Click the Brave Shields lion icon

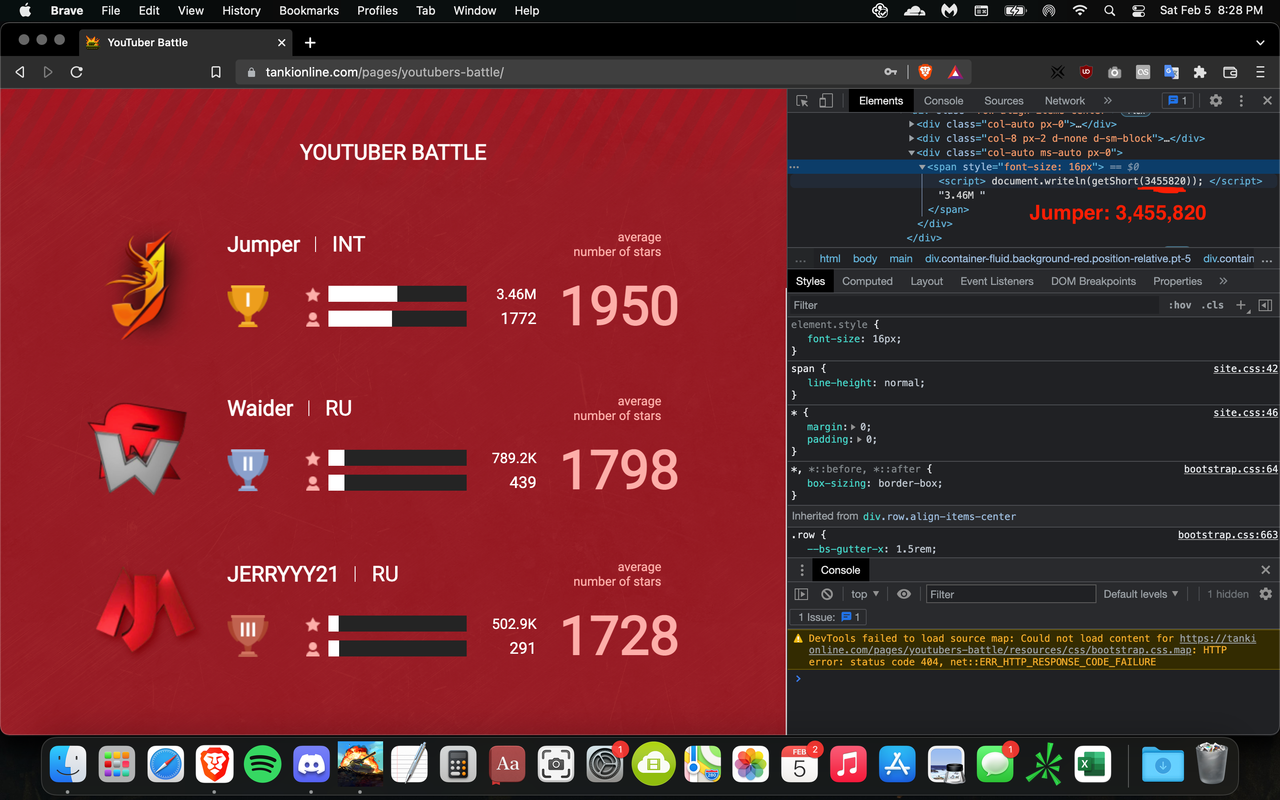pyautogui.click(x=925, y=72)
